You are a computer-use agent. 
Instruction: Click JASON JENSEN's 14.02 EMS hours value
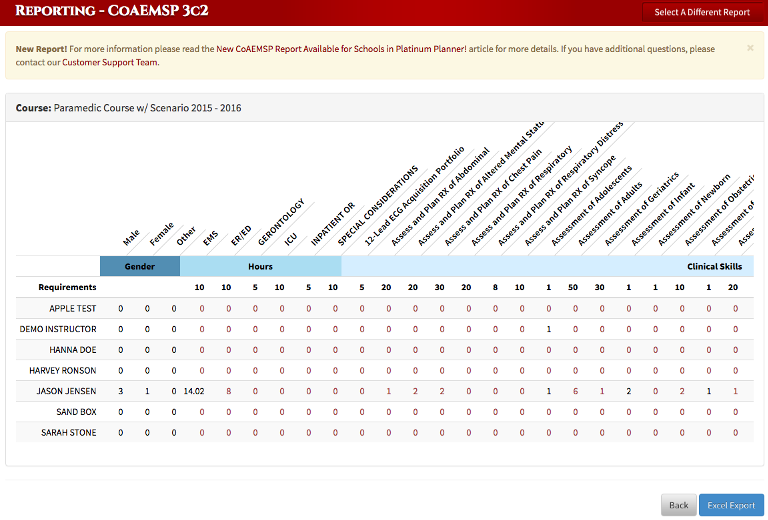click(194, 391)
